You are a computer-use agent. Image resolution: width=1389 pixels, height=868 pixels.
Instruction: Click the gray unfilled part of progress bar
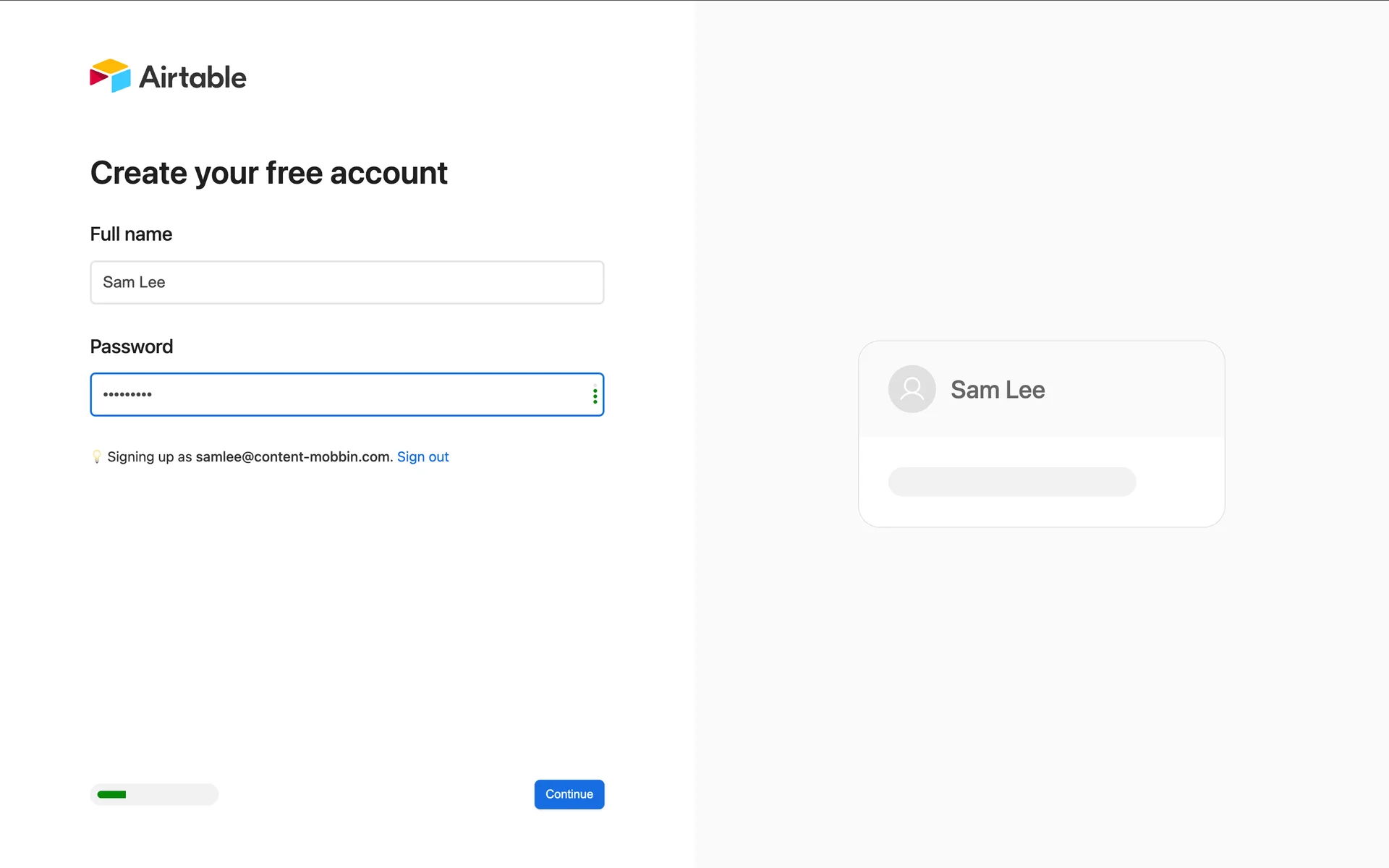tap(172, 794)
